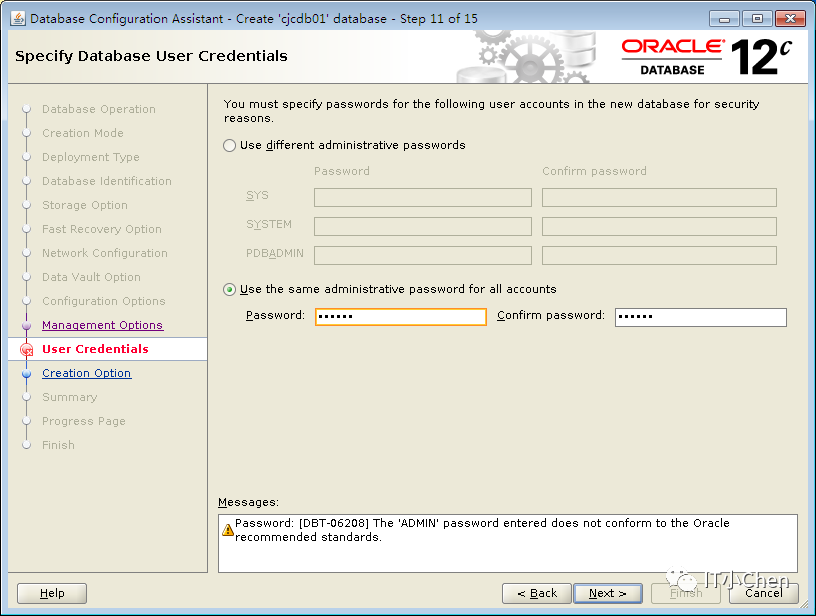
Task: Select Use the same administrative password option
Action: [x=230, y=290]
